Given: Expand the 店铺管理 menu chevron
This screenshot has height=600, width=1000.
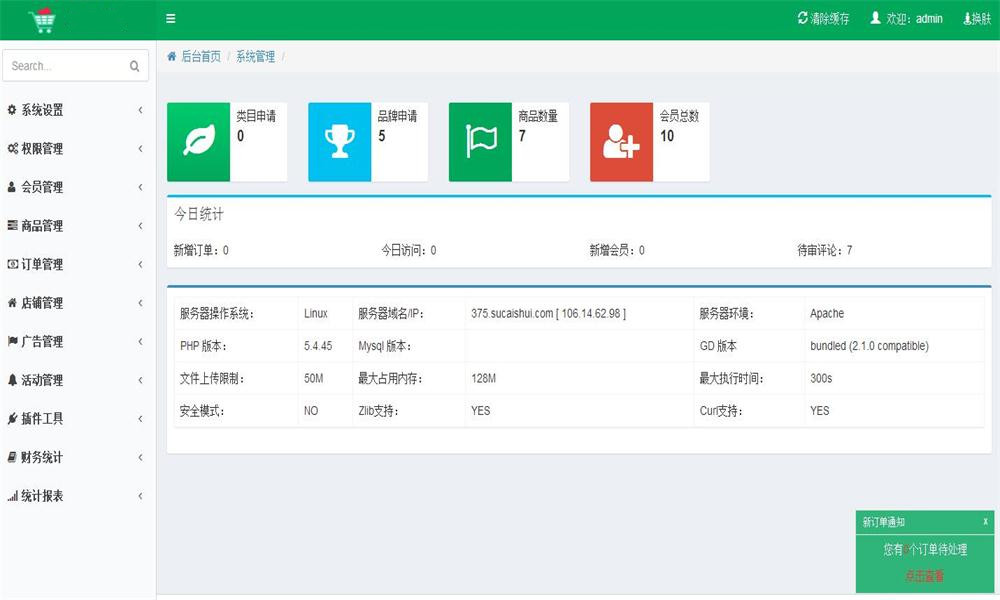Looking at the screenshot, I should pyautogui.click(x=140, y=302).
